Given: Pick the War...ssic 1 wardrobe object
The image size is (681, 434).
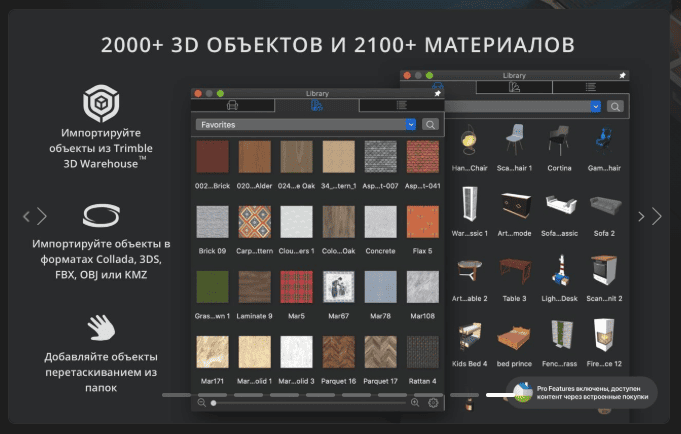Looking at the screenshot, I should [469, 204].
